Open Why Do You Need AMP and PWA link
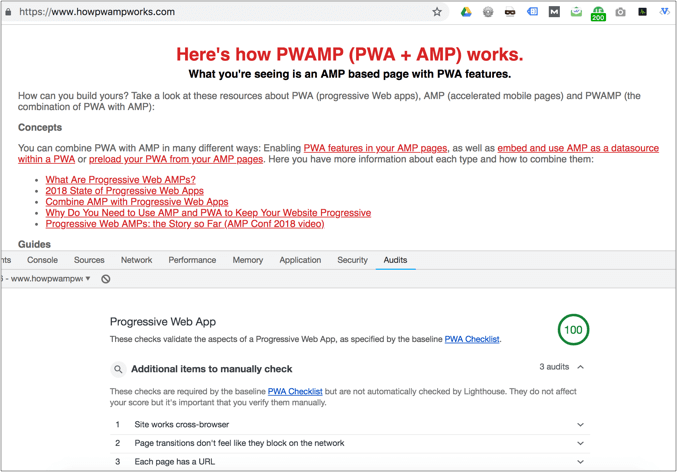The height and width of the screenshot is (472, 677). 208,213
